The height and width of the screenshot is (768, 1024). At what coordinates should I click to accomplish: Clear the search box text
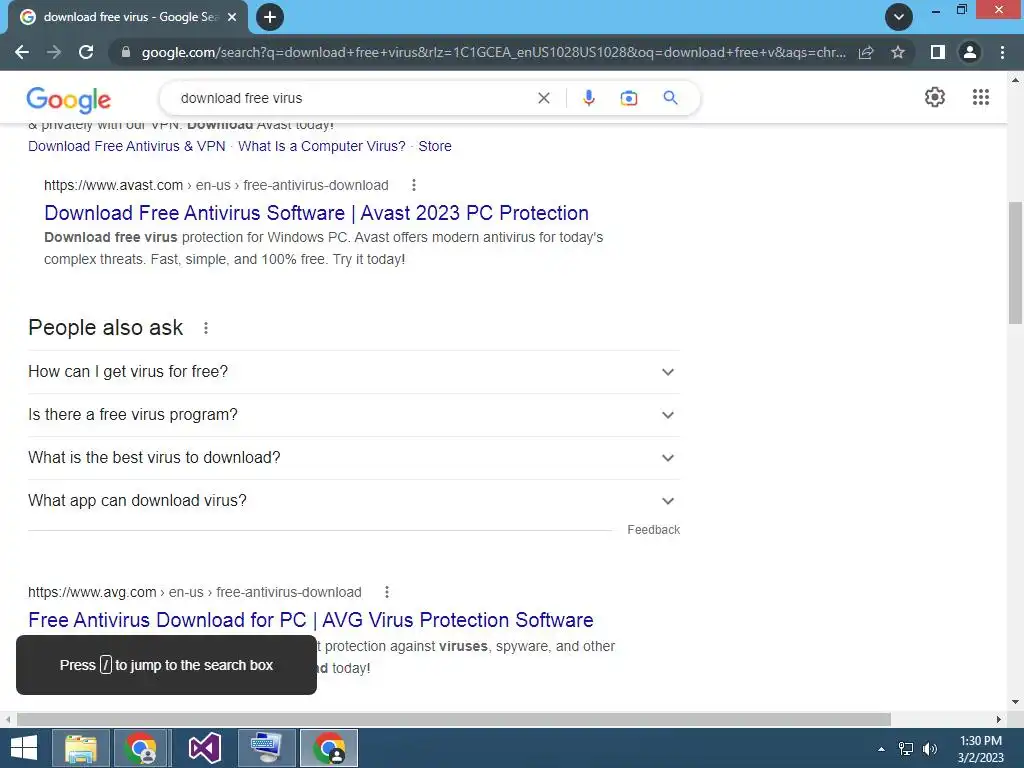543,98
